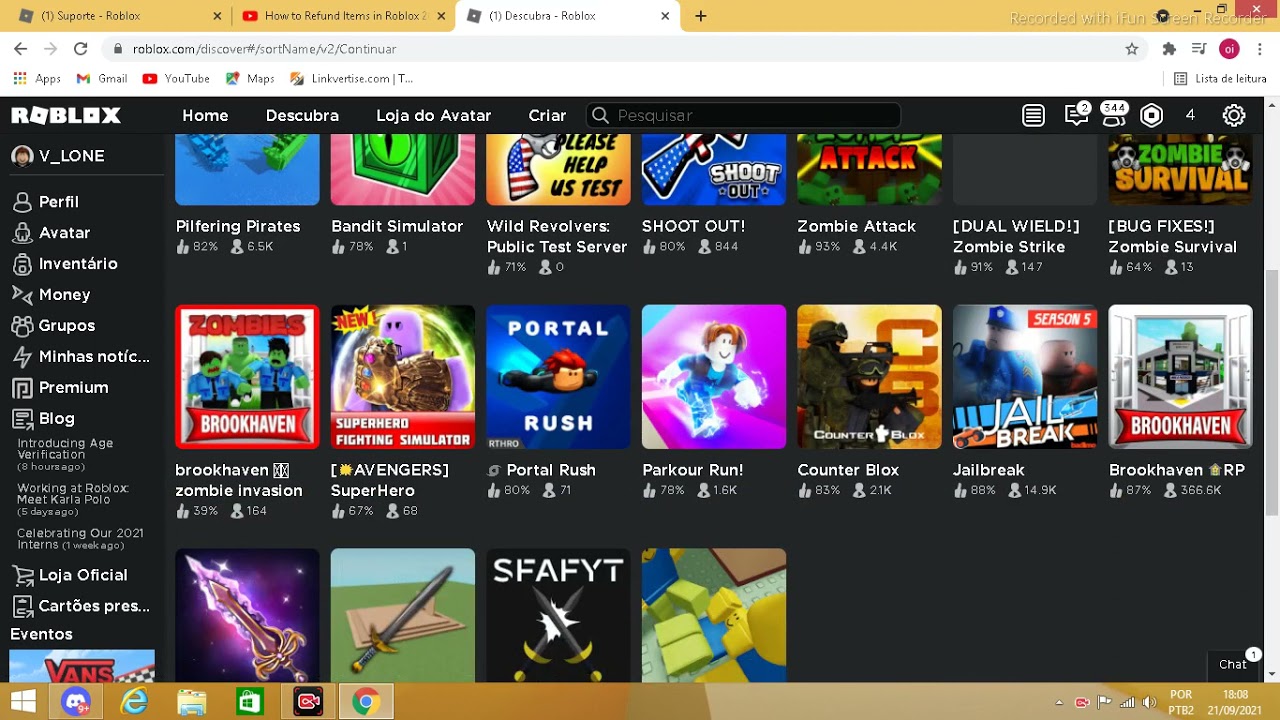Open File Explorer from the taskbar
1280x720 pixels.
(192, 702)
